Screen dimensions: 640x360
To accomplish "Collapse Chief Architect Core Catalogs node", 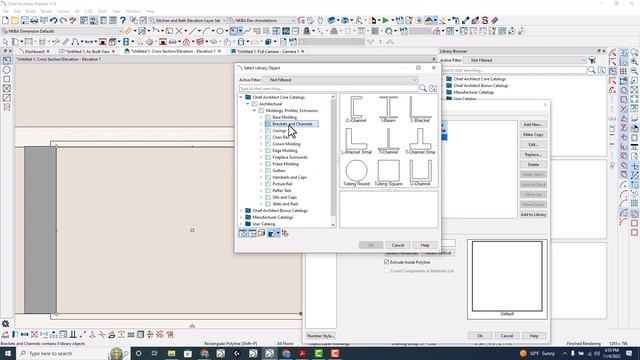I will pyautogui.click(x=241, y=97).
